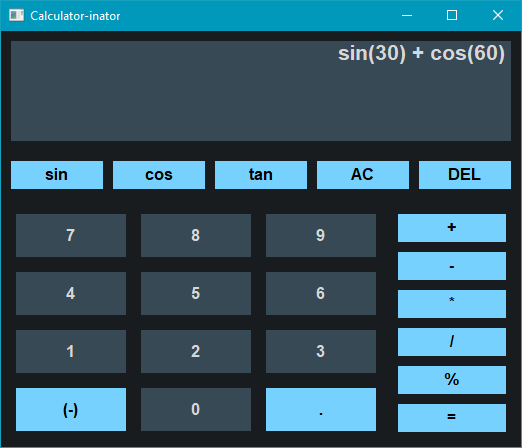The image size is (522, 448).
Task: Click the sin function button
Action: pos(57,175)
